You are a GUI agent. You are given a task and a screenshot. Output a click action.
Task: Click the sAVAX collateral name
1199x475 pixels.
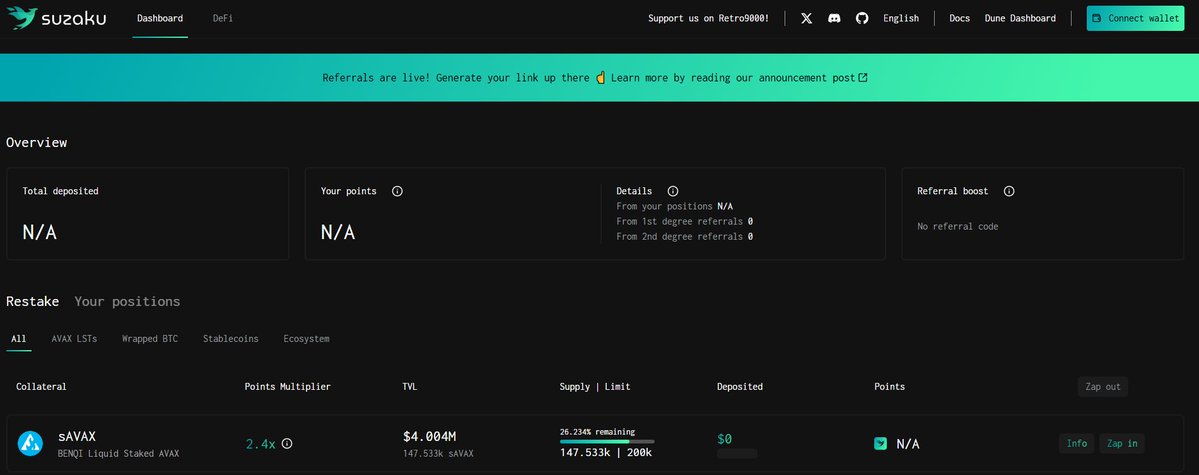coord(76,437)
